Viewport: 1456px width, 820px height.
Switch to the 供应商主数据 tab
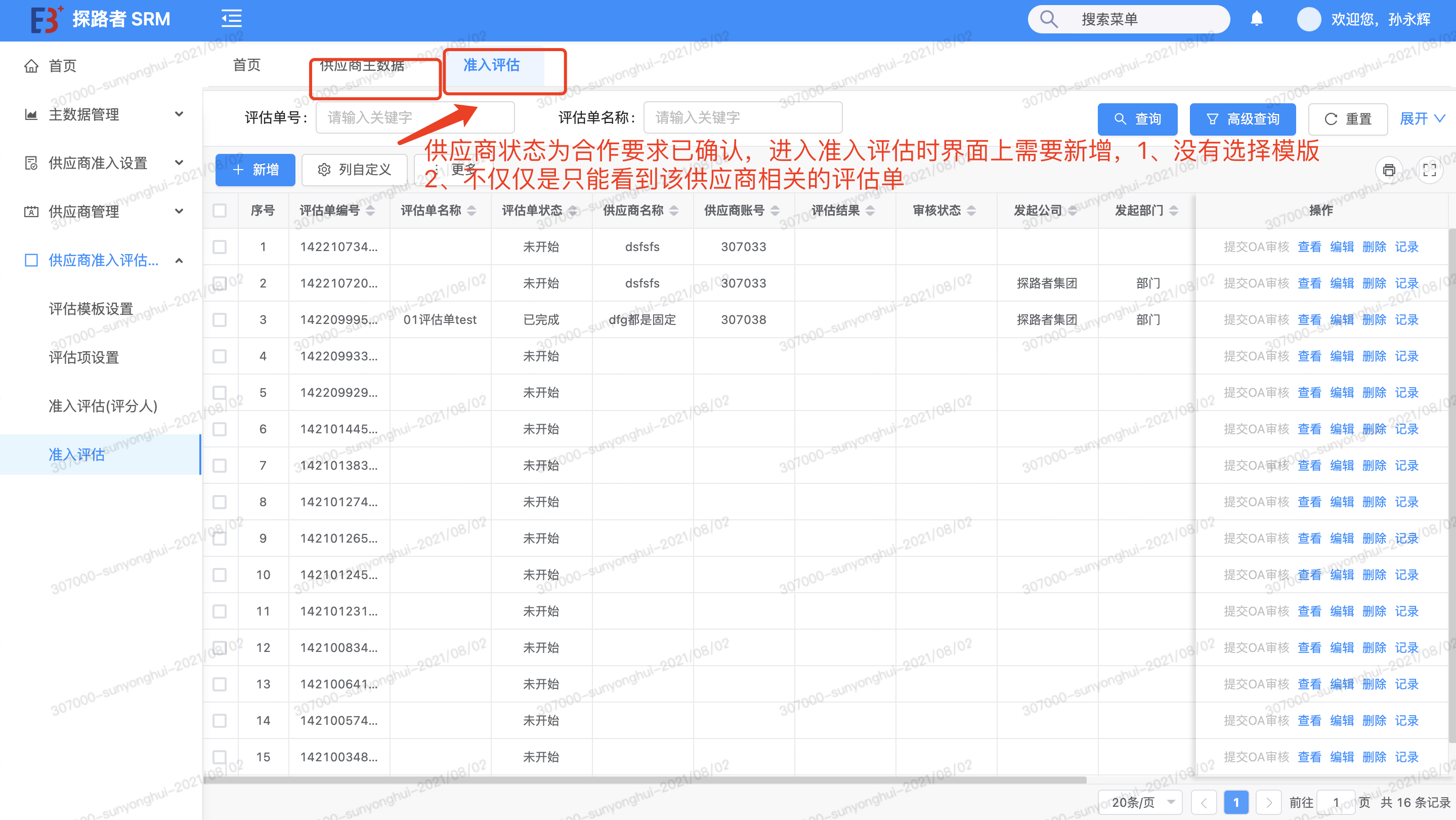click(x=362, y=66)
